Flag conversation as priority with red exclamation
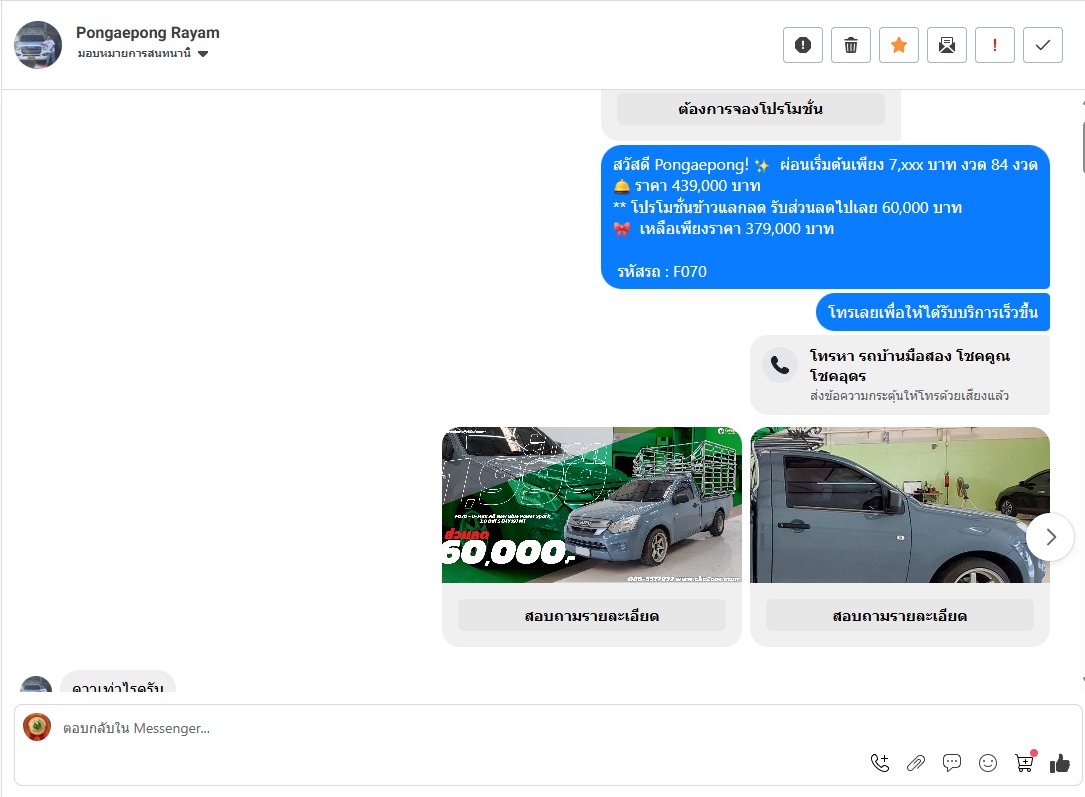Screen dimensions: 1085x797 995,45
